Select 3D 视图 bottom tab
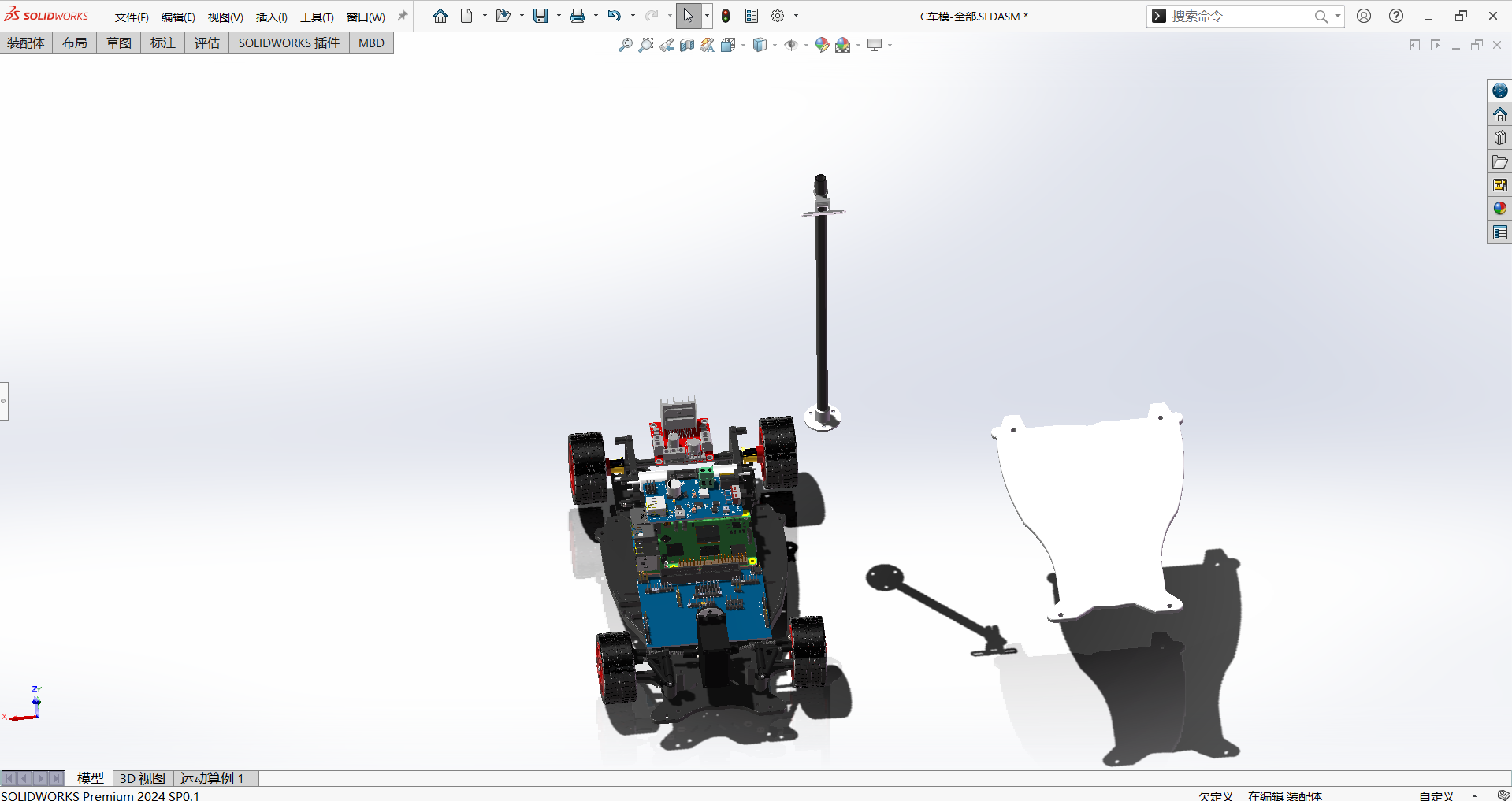 point(143,778)
